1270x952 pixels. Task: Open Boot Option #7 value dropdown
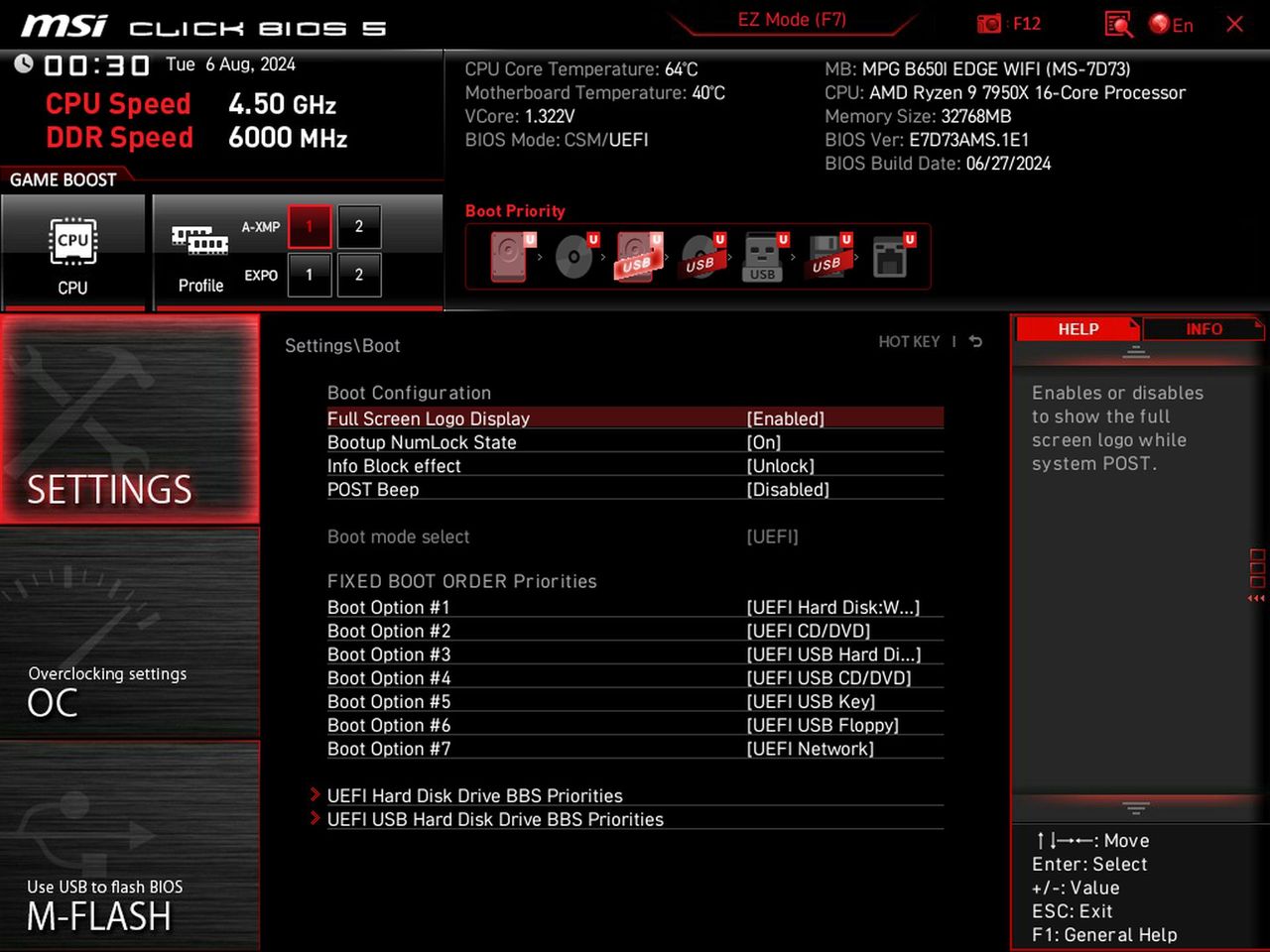(811, 750)
